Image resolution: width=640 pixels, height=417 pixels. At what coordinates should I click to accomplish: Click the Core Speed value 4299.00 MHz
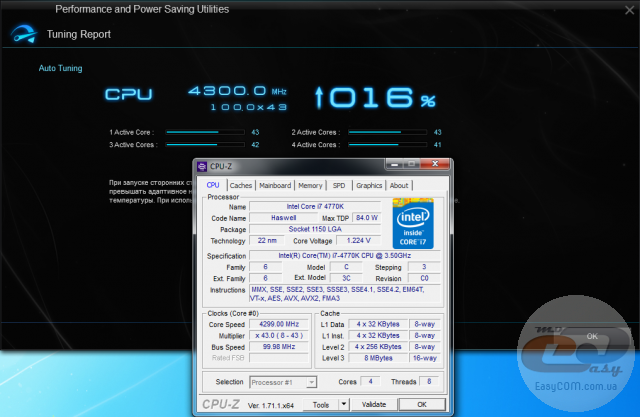pos(279,324)
